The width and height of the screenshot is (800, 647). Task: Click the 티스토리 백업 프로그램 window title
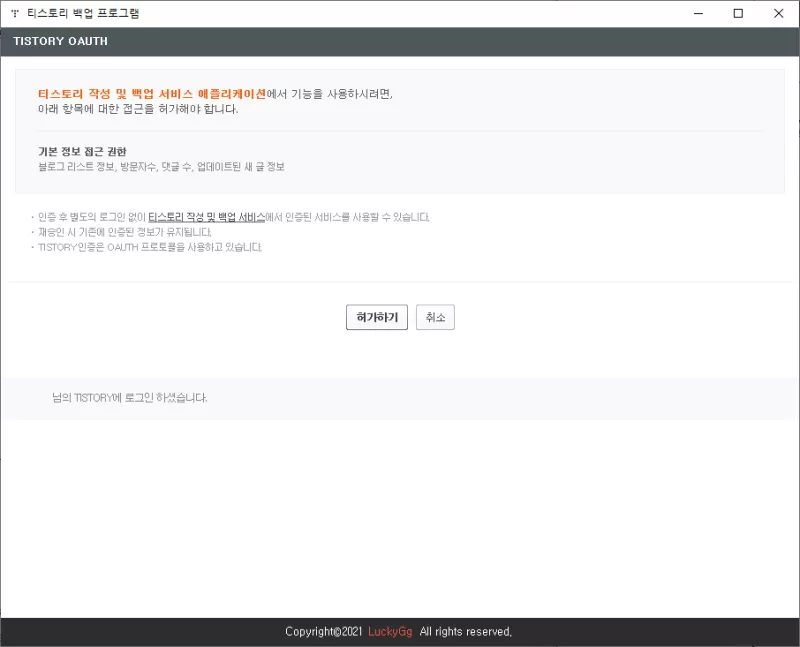coord(83,13)
